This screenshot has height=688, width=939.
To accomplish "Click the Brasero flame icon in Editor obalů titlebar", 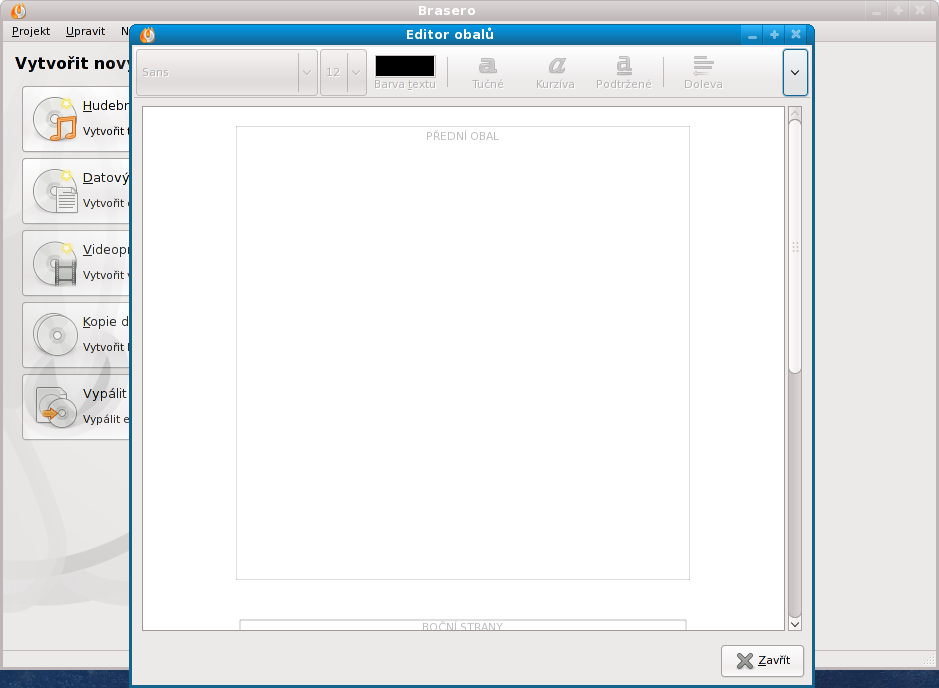I will (x=147, y=35).
